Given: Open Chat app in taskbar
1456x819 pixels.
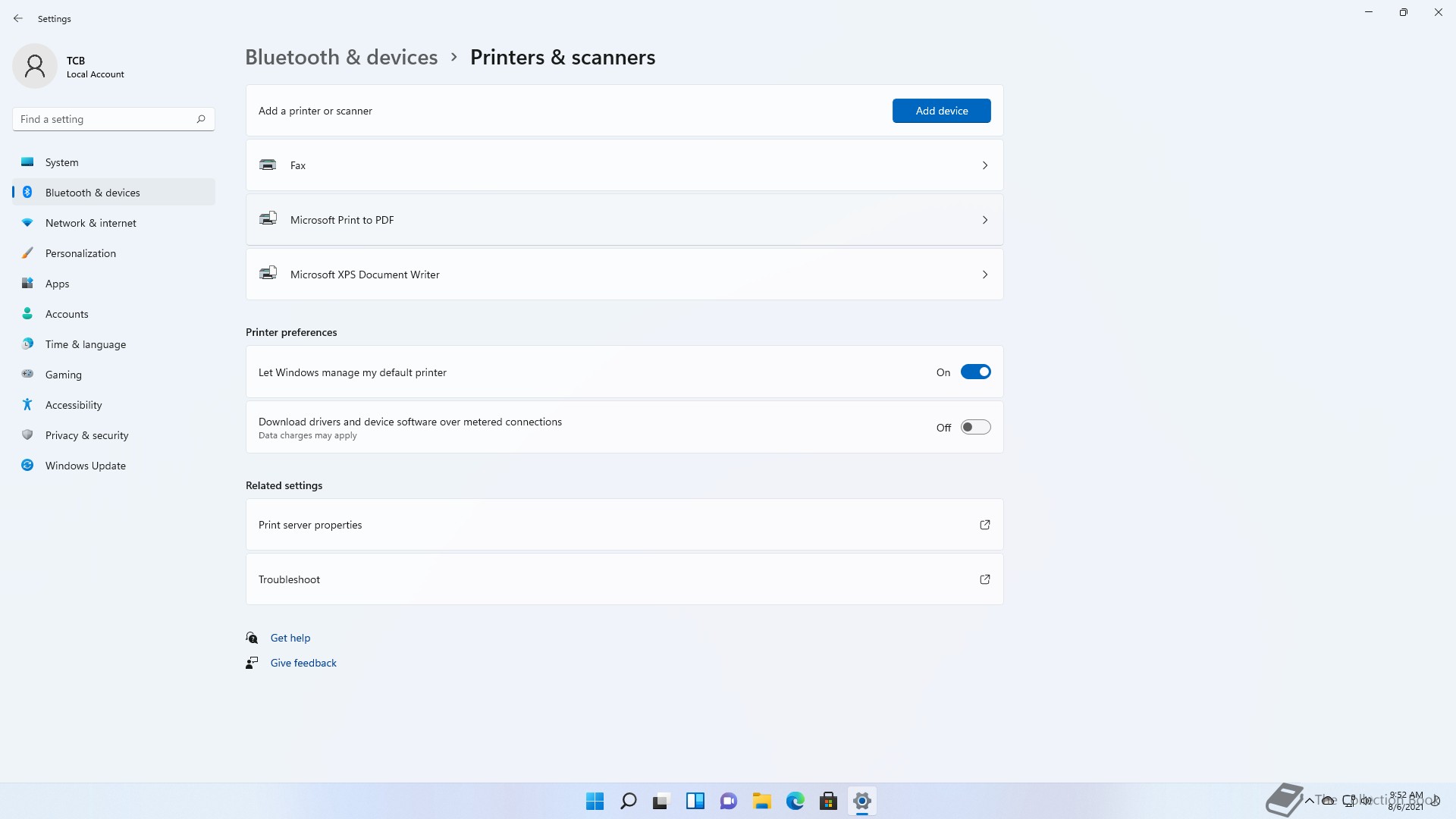Looking at the screenshot, I should [729, 801].
